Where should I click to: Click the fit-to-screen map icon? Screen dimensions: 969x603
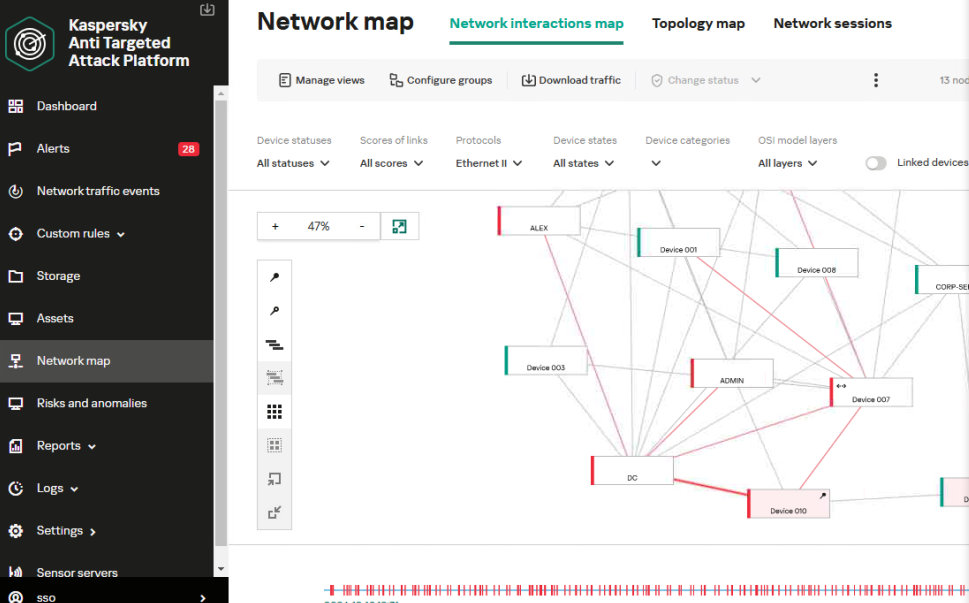point(399,227)
